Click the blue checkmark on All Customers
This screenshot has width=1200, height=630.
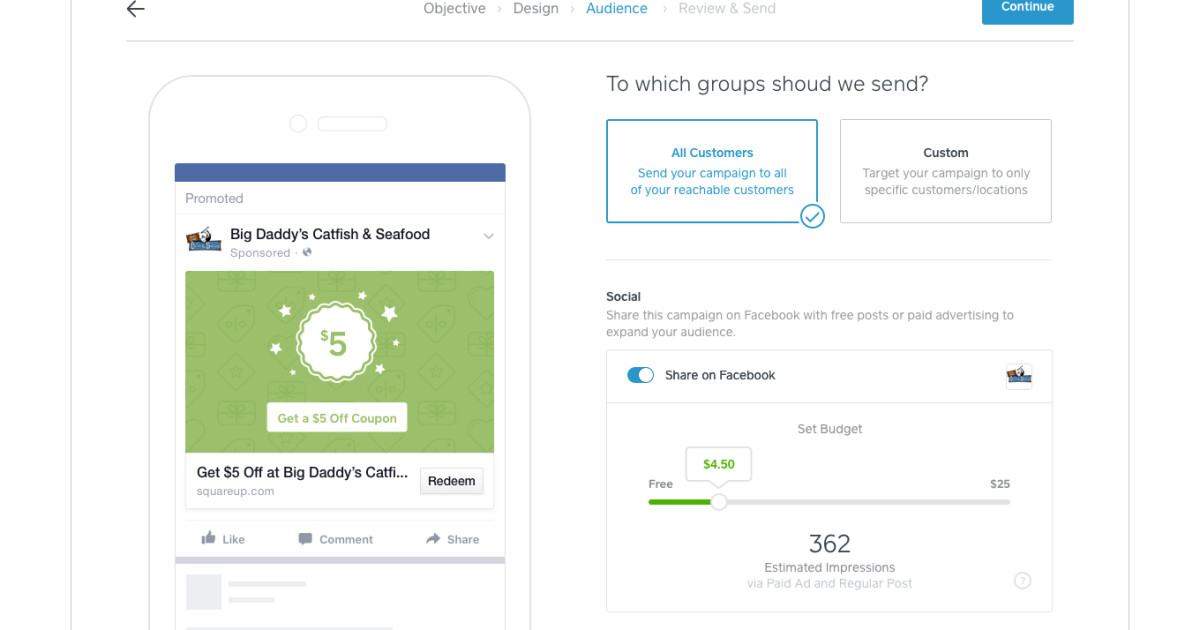(813, 216)
